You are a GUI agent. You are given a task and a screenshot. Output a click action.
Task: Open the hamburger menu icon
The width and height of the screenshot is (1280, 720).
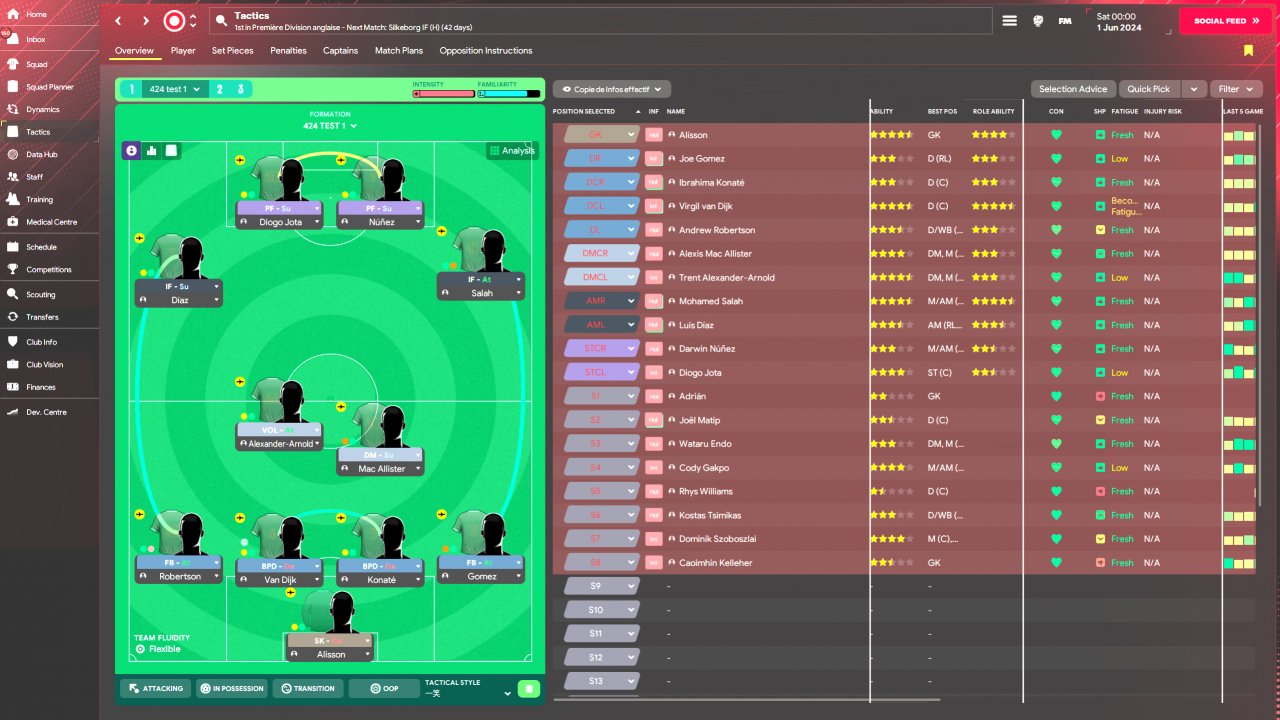(x=1010, y=20)
